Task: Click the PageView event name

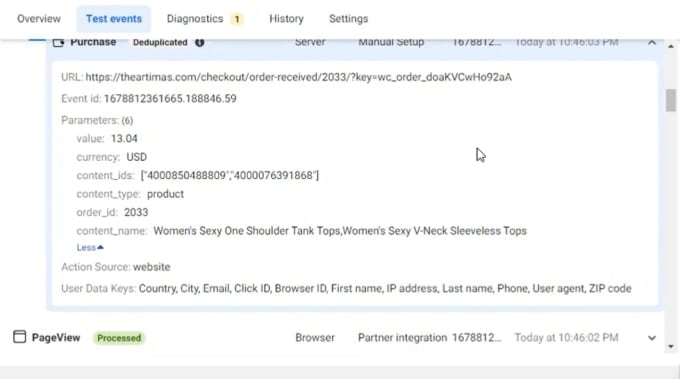Action: point(56,337)
